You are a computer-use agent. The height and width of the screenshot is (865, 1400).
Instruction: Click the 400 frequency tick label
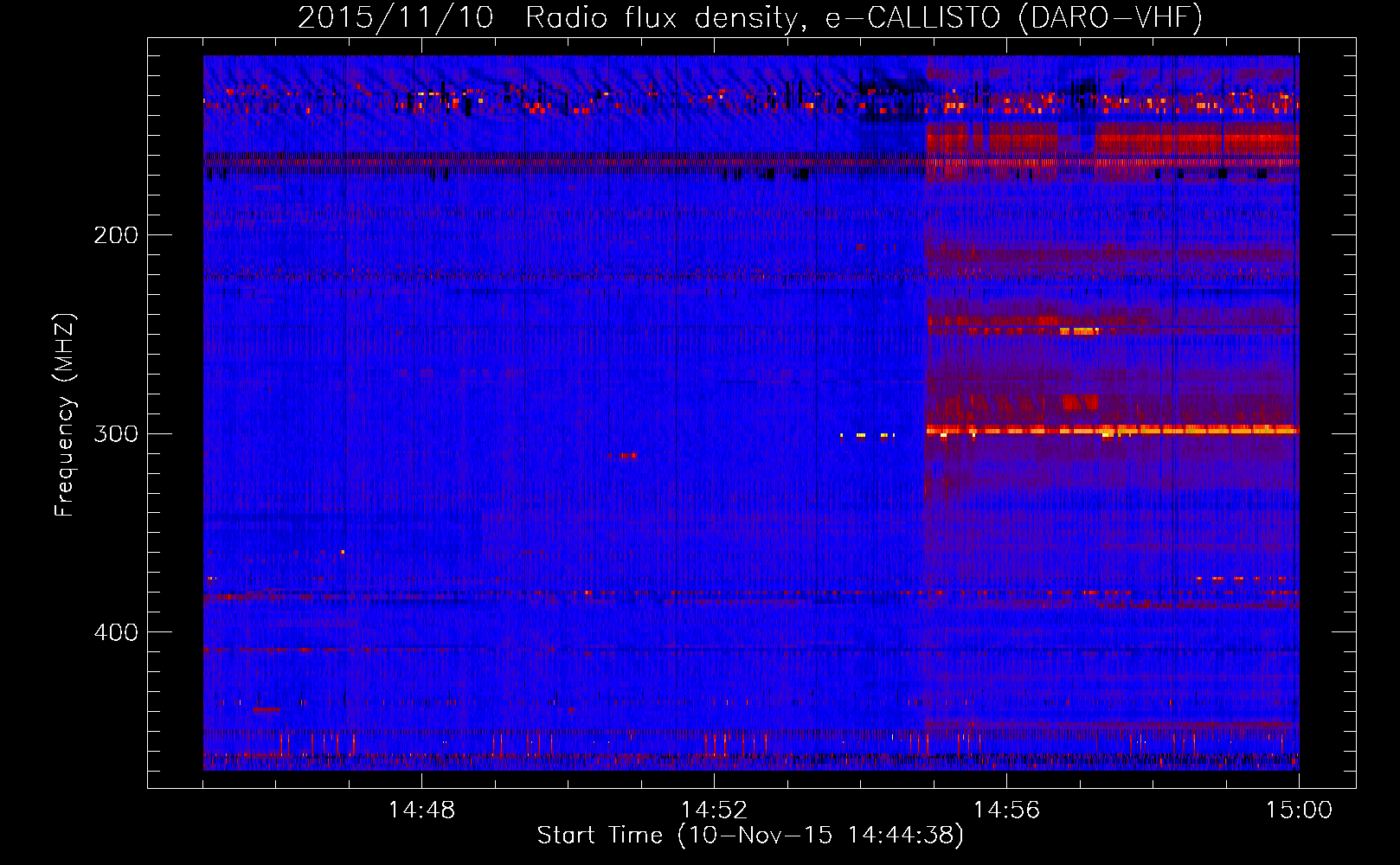116,632
